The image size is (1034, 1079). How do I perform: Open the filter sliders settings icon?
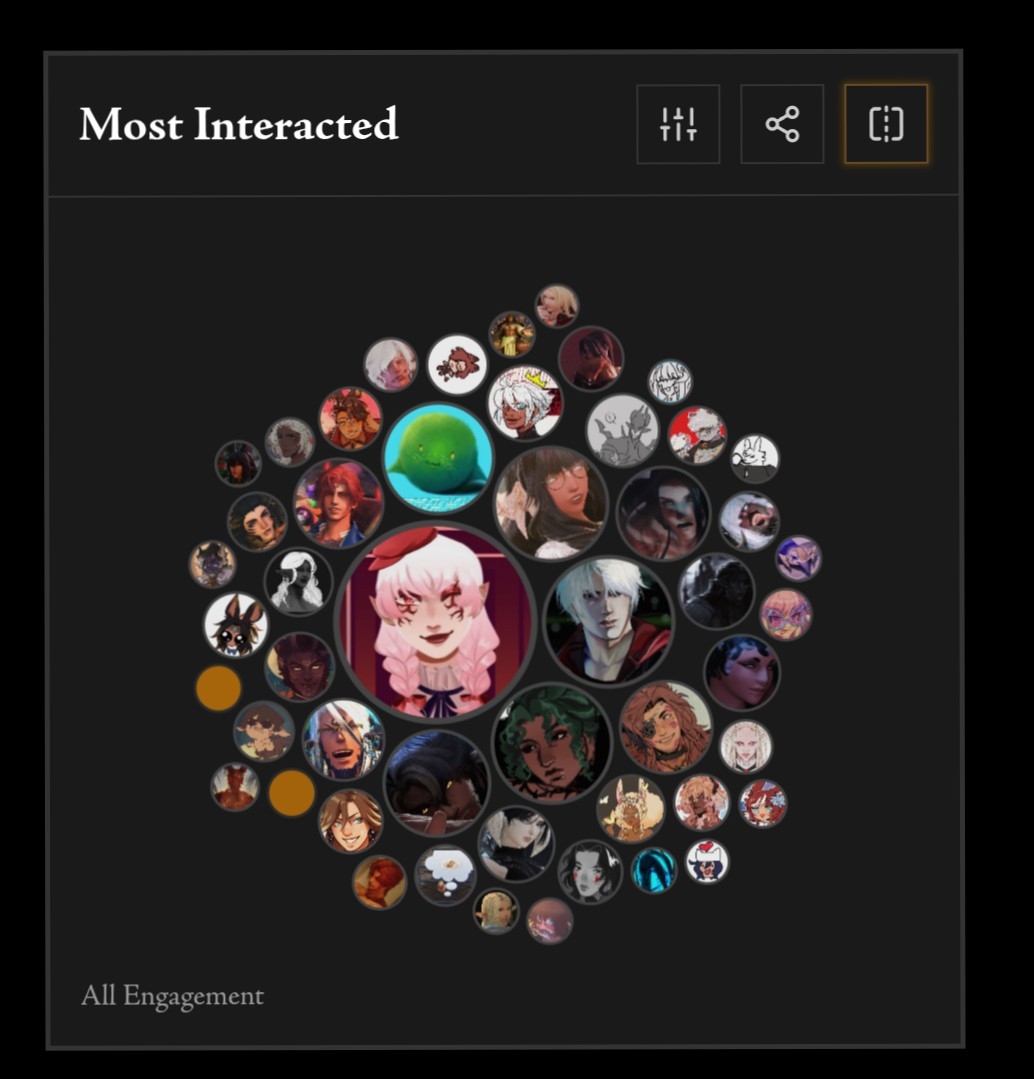click(x=678, y=125)
